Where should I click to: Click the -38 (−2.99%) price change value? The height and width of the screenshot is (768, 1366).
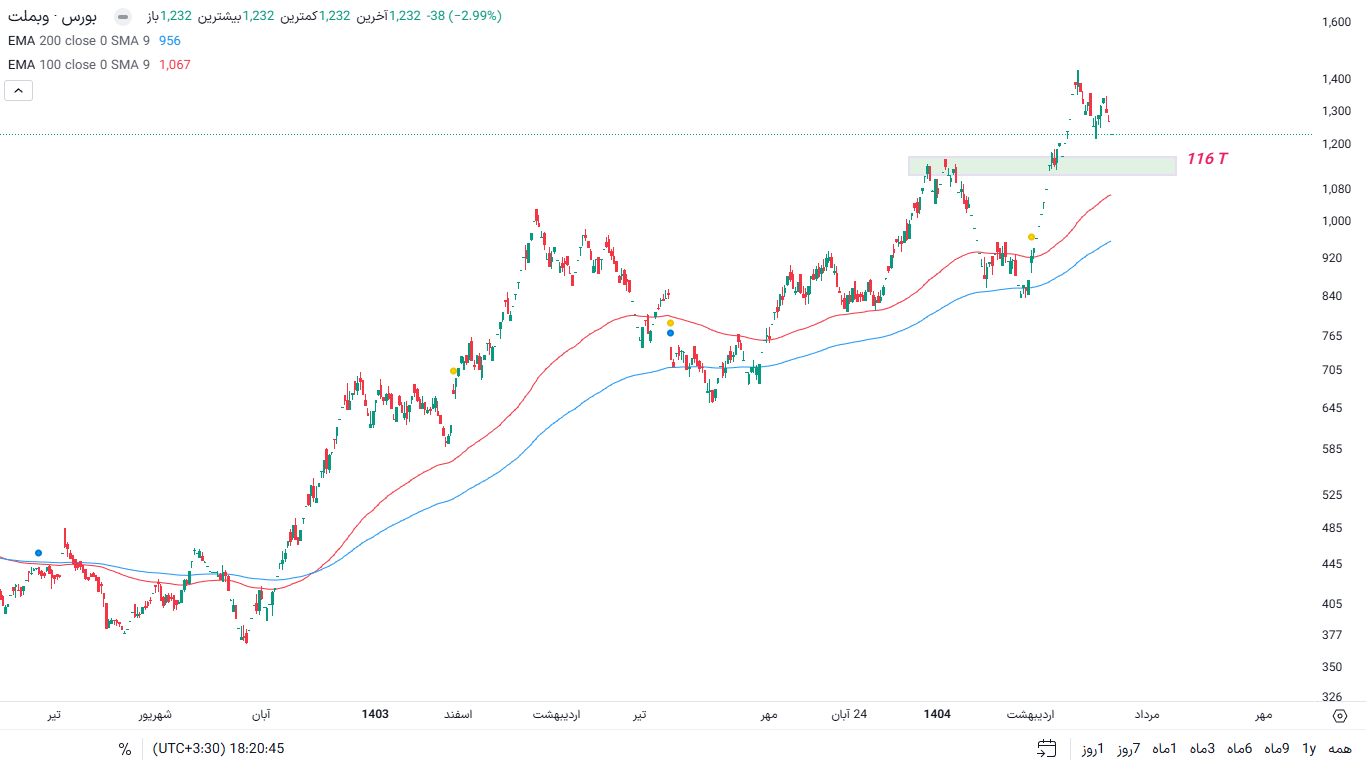point(464,16)
